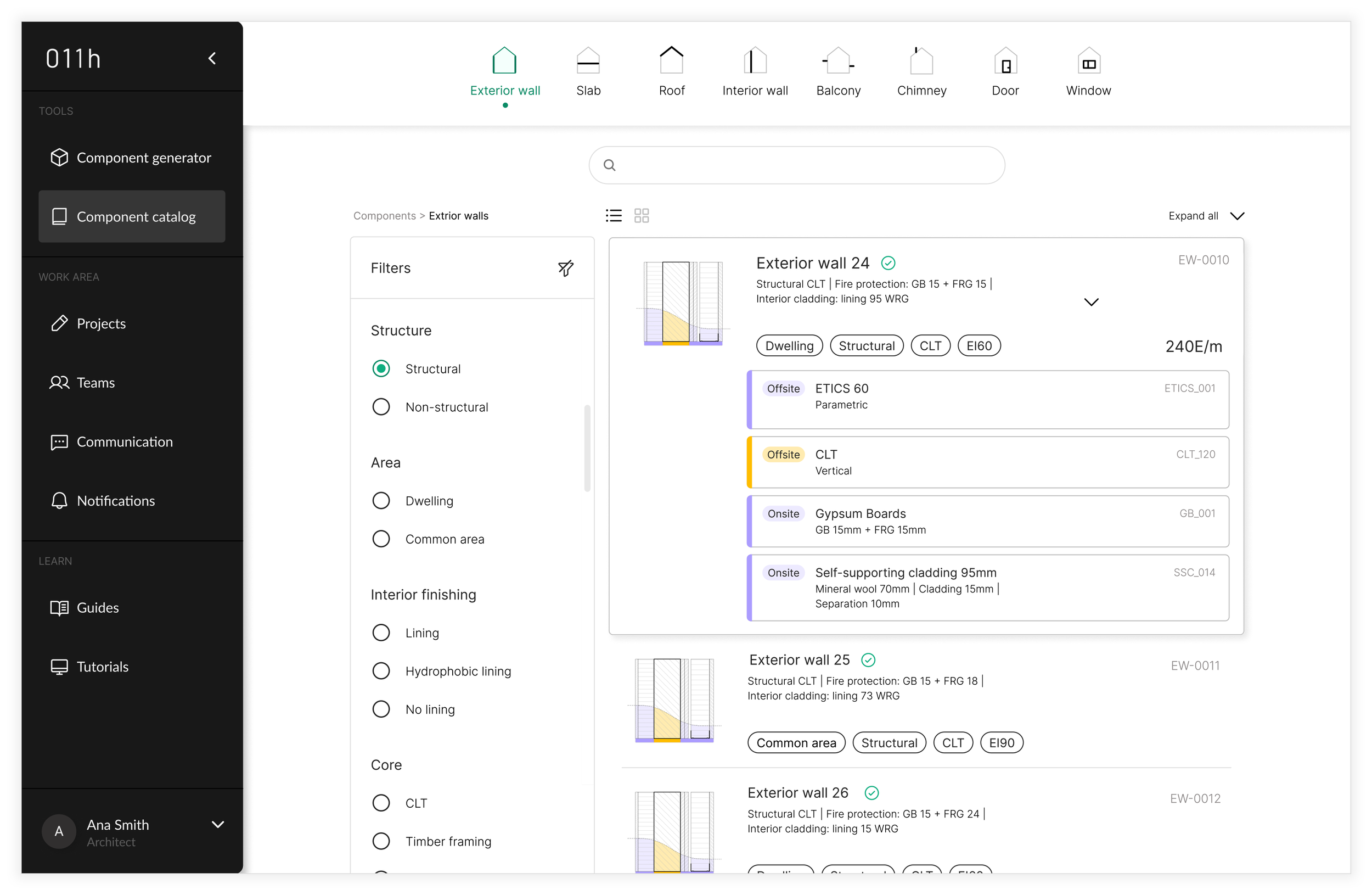Screen dimensions: 1372x895
Task: Clear filters using the filter icon
Action: point(565,268)
